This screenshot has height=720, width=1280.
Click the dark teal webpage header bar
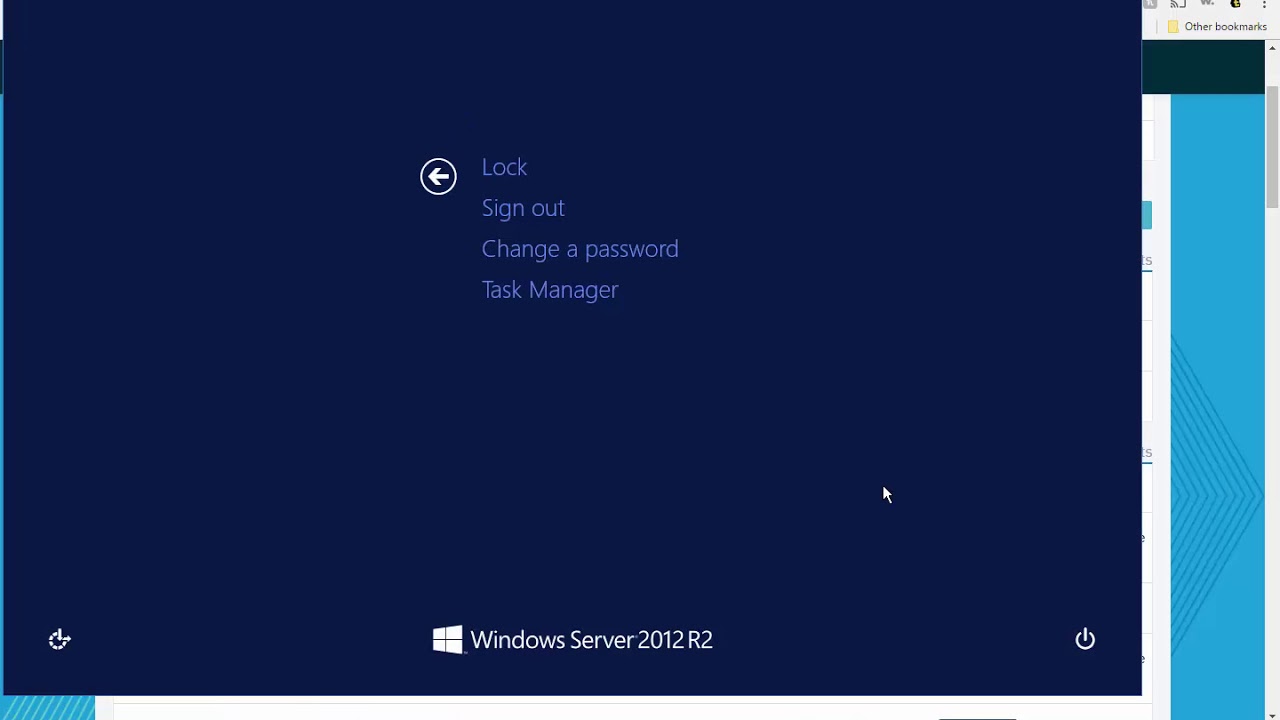point(1203,68)
